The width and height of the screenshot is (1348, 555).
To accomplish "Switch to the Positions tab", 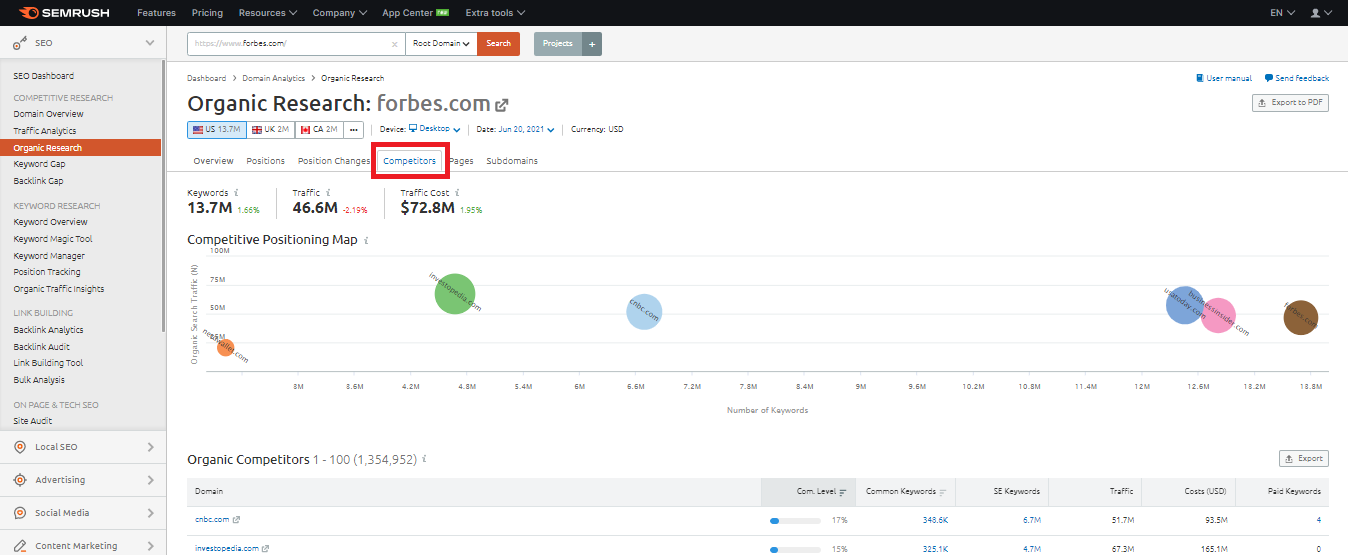I will coord(265,161).
